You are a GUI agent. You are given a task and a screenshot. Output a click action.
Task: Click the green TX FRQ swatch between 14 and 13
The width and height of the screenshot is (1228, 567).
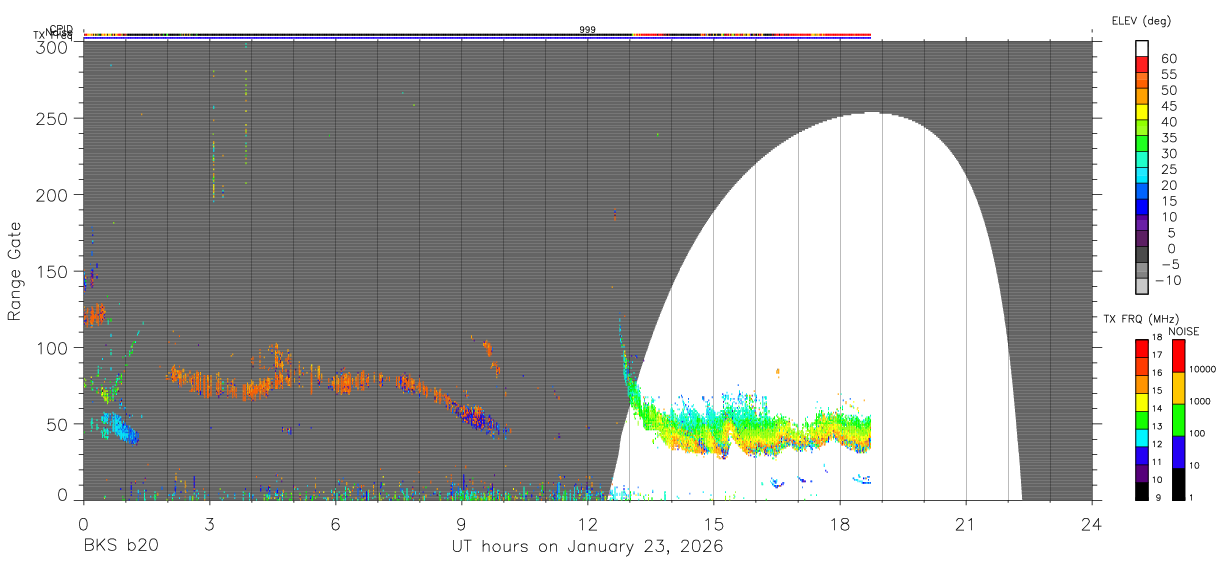tap(1142, 418)
